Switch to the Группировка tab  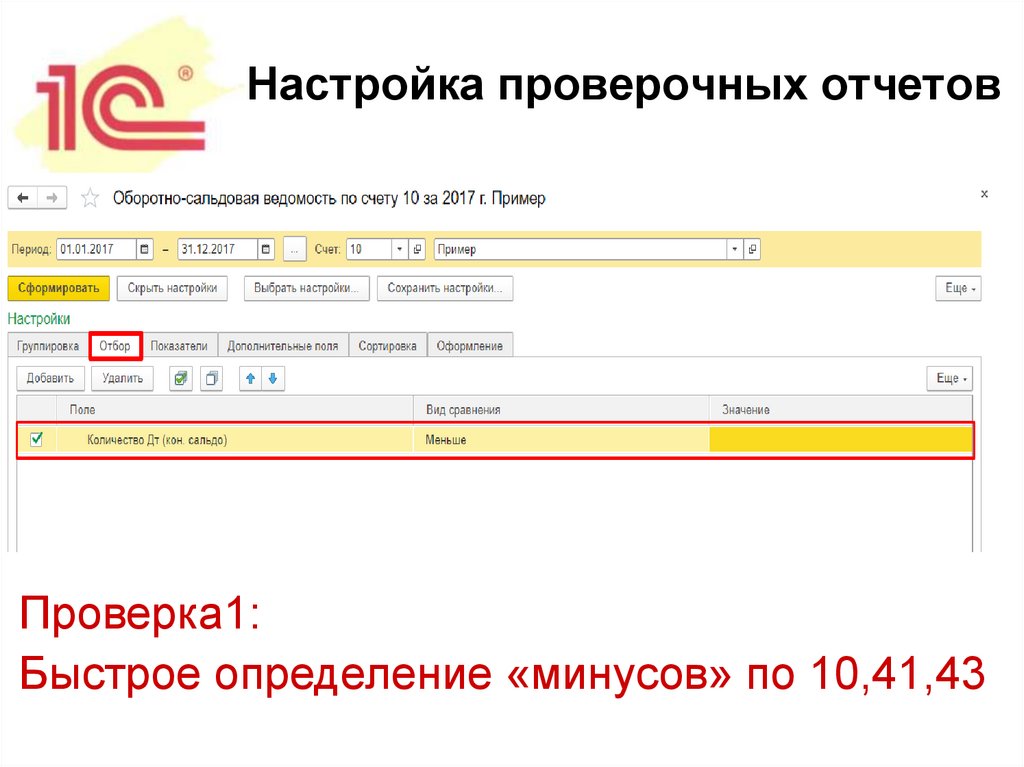point(47,345)
